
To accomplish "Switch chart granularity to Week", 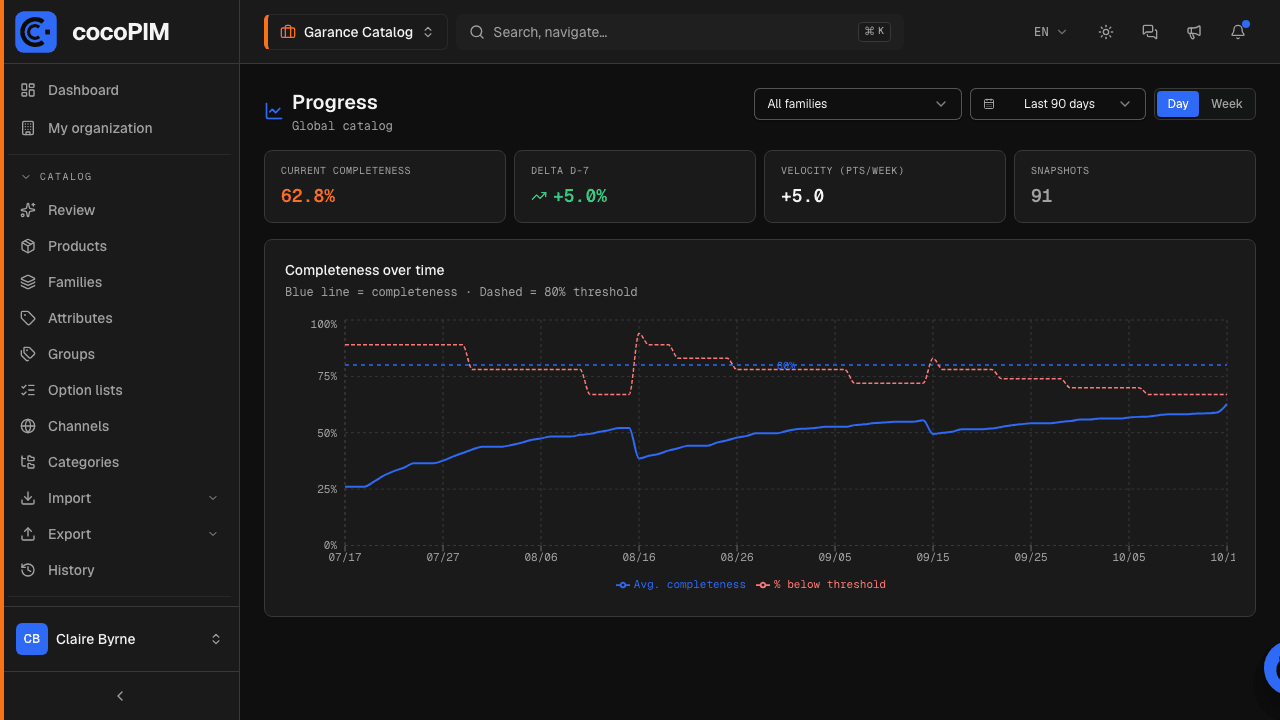I will 1227,104.
